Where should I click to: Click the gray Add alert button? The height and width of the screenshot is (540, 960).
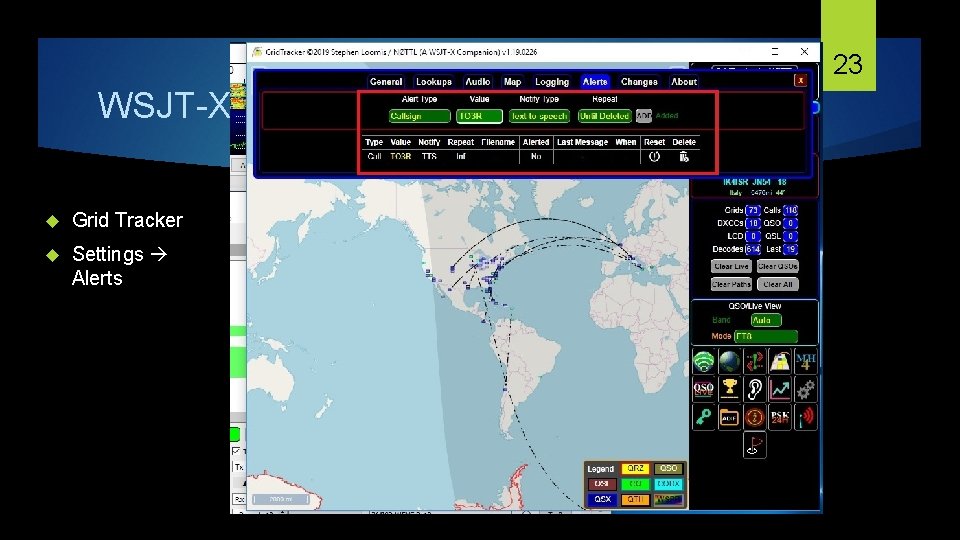[x=643, y=116]
